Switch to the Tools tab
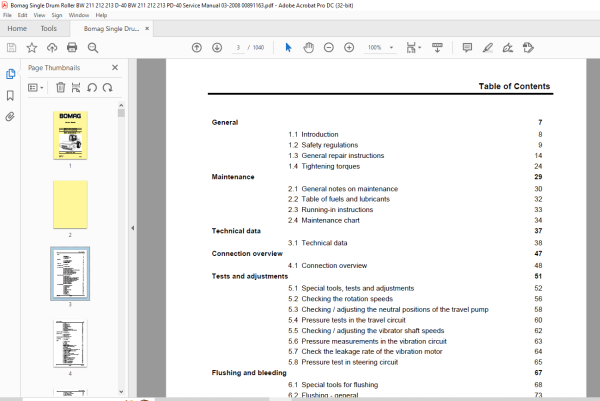The height and width of the screenshot is (401, 600). point(49,29)
